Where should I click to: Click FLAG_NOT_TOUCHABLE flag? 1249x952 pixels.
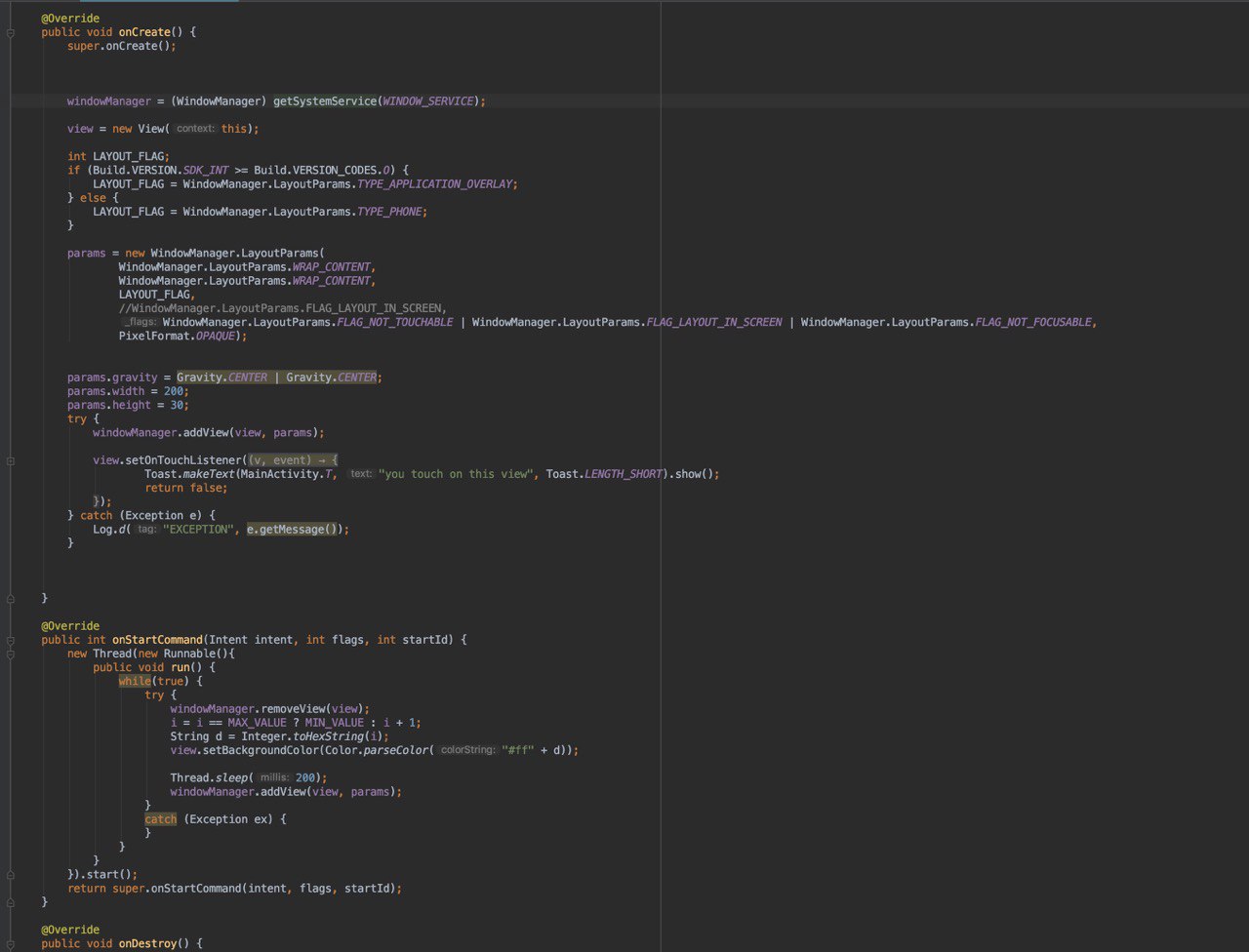pyautogui.click(x=394, y=322)
